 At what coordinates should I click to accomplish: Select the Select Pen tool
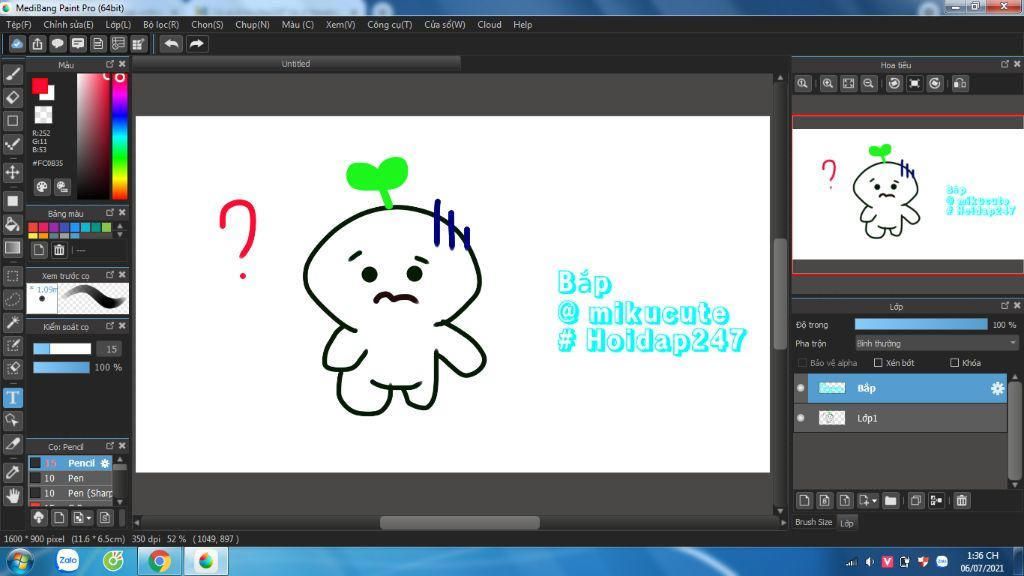[12, 345]
